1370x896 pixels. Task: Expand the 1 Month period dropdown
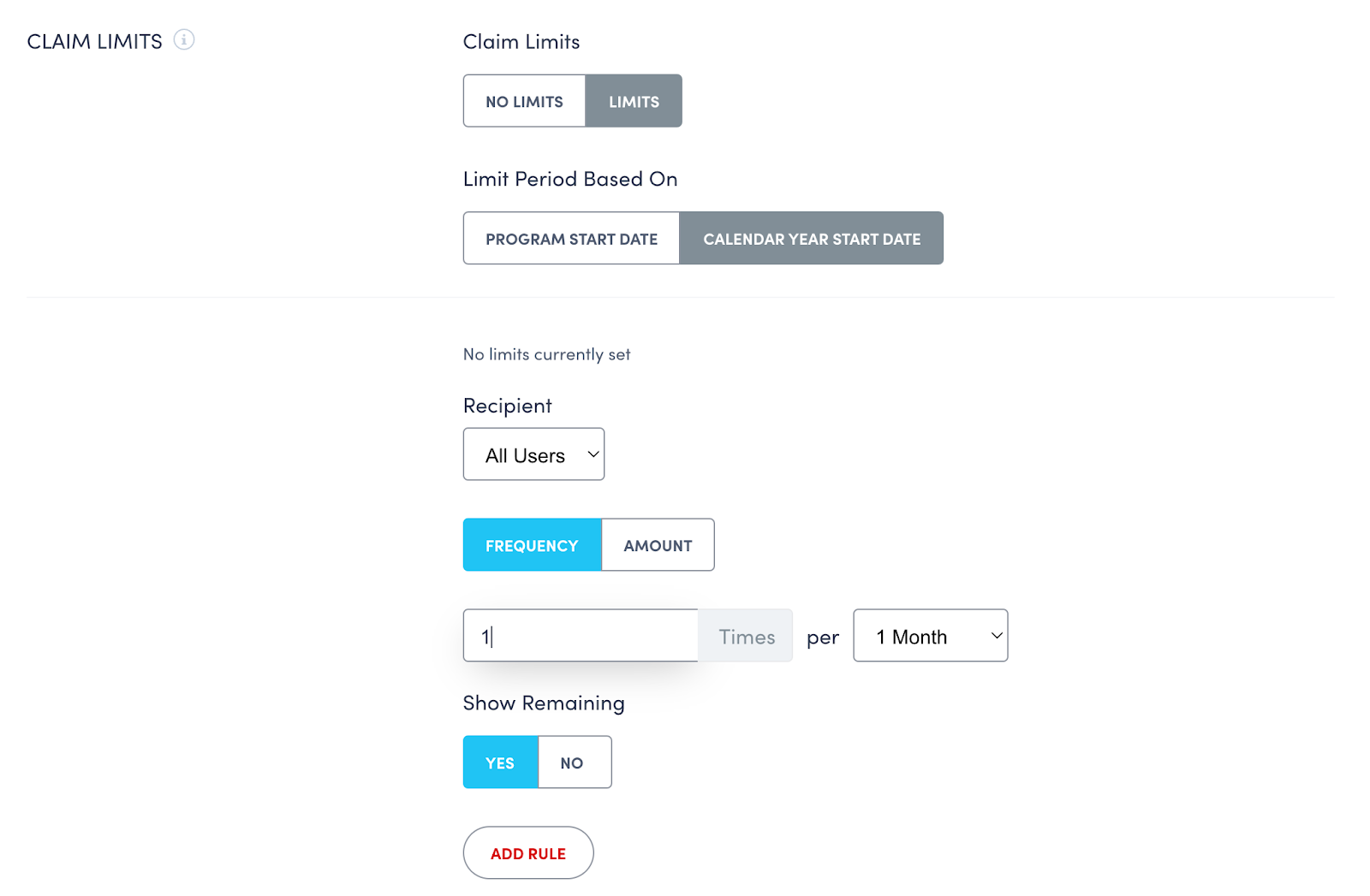[x=930, y=636]
